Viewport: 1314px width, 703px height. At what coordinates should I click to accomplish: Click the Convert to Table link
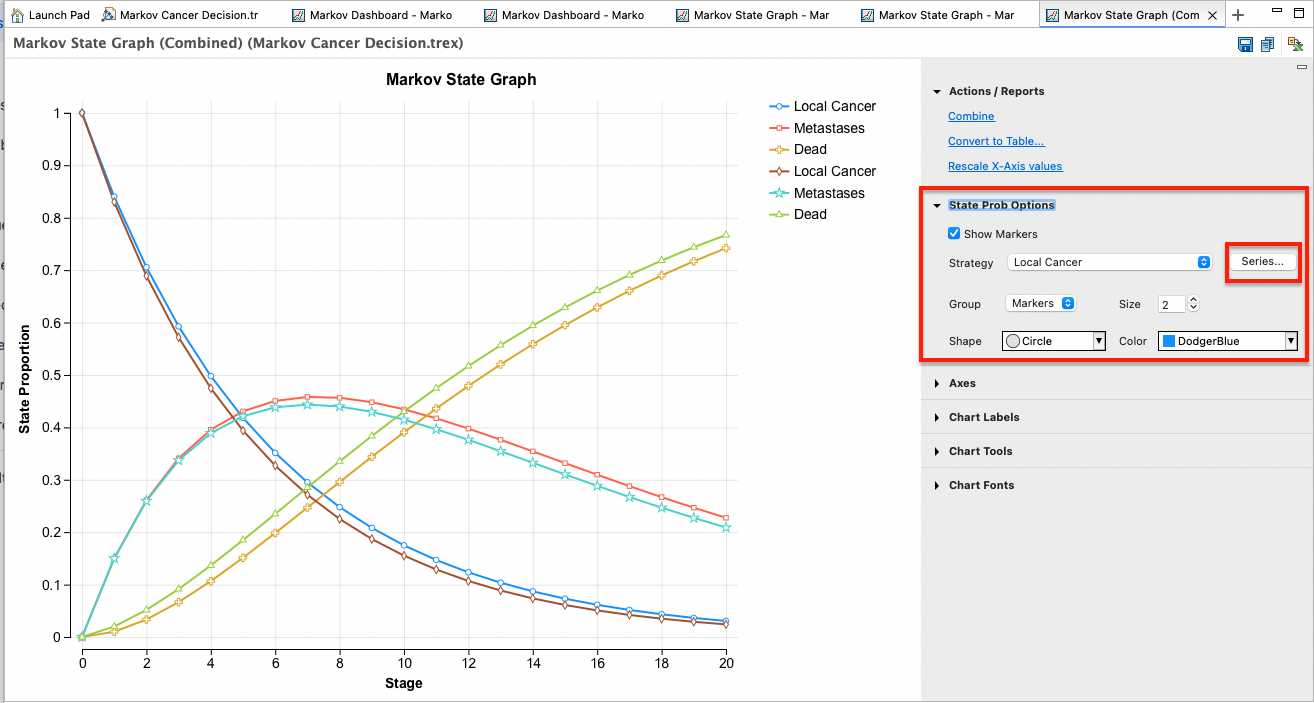(997, 140)
